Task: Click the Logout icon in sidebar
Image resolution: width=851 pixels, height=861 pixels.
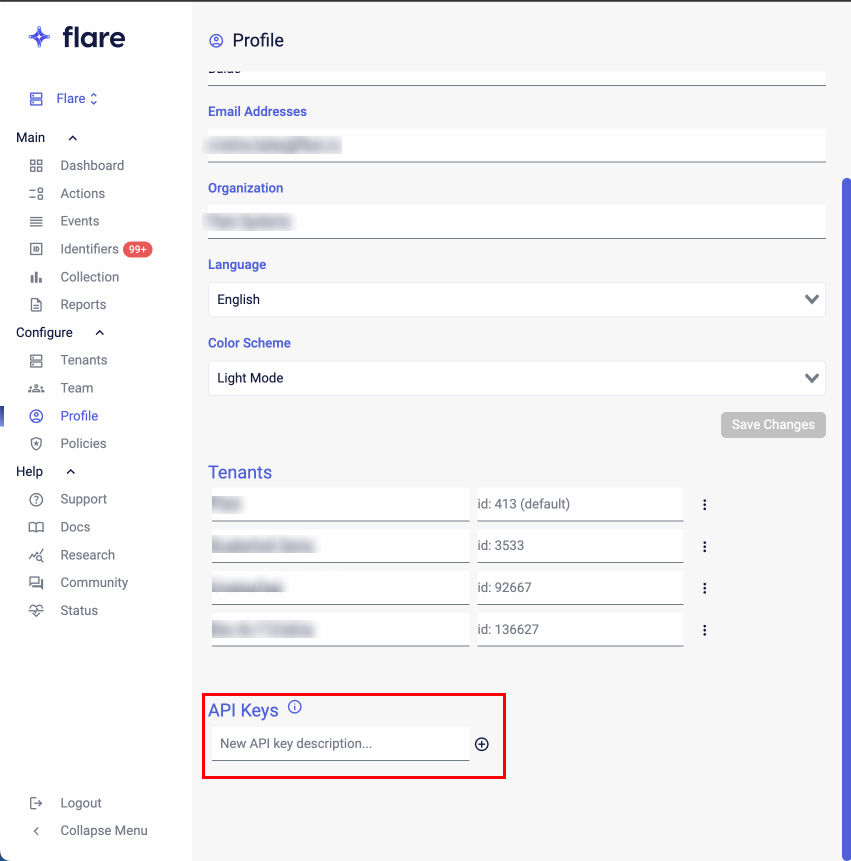Action: point(36,803)
